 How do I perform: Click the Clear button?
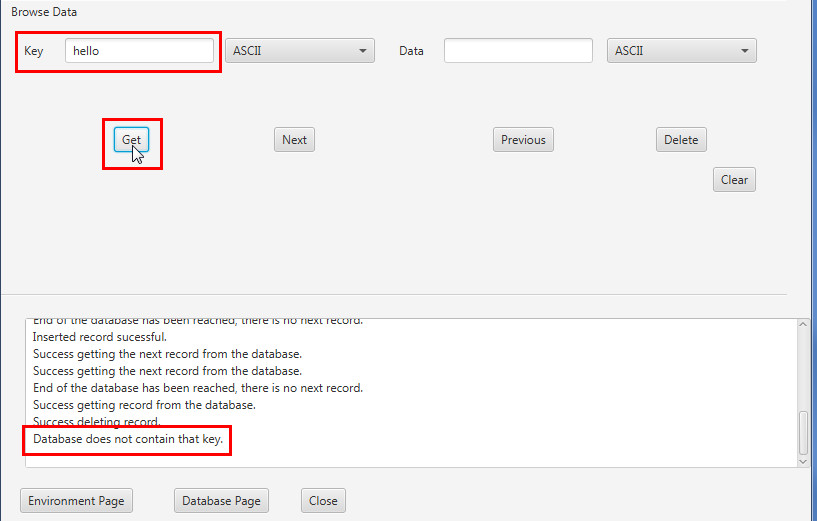[x=734, y=180]
